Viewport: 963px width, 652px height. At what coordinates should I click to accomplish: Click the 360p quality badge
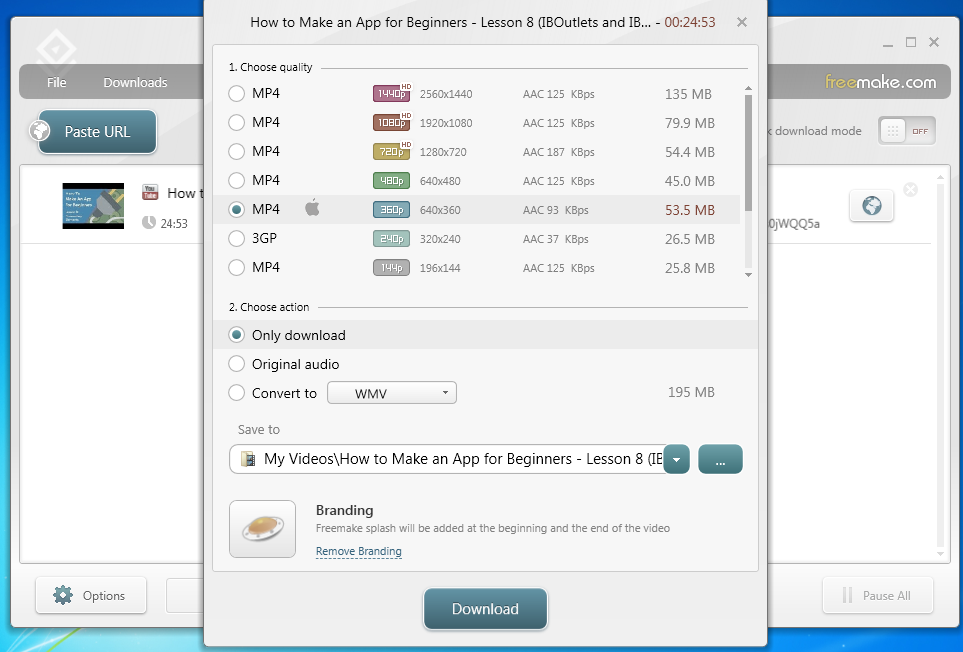coord(391,209)
